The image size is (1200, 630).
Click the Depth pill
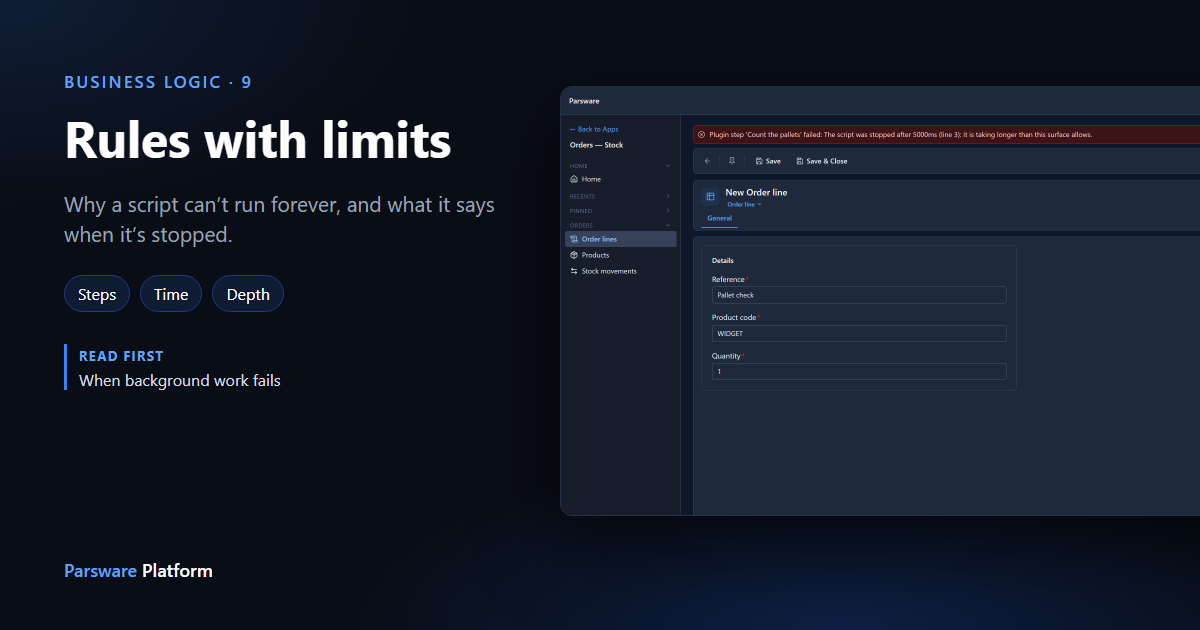tap(248, 294)
